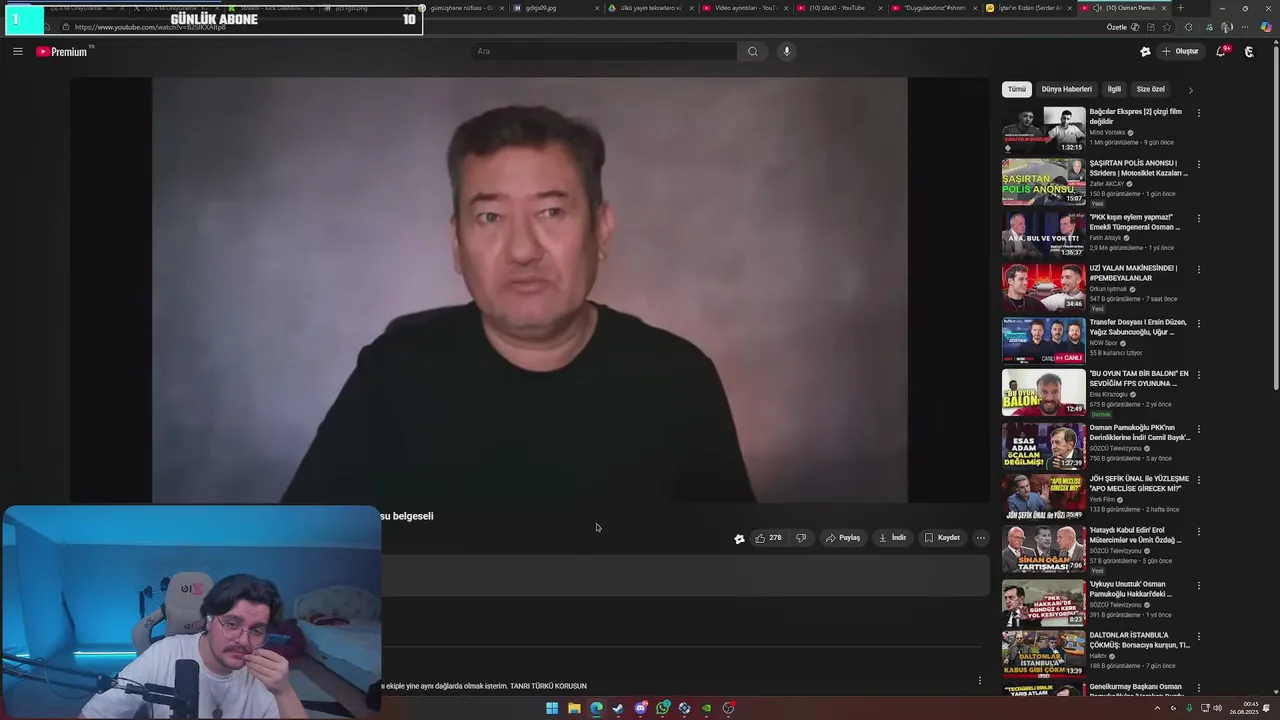1280x720 pixels.
Task: Open options for UZİ YALAN MAKİNESİNDE video
Action: click(1198, 270)
